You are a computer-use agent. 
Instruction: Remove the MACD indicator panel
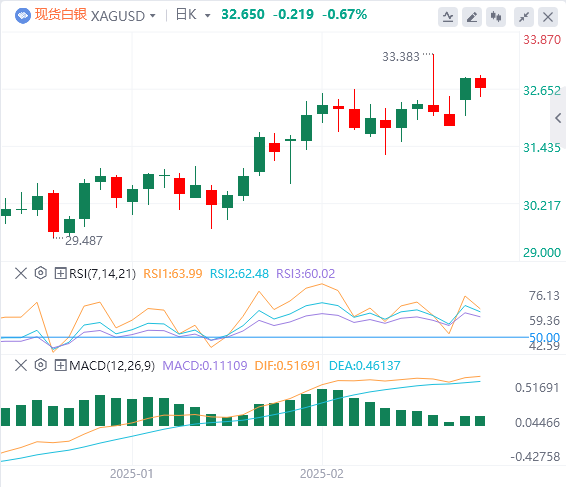point(21,365)
